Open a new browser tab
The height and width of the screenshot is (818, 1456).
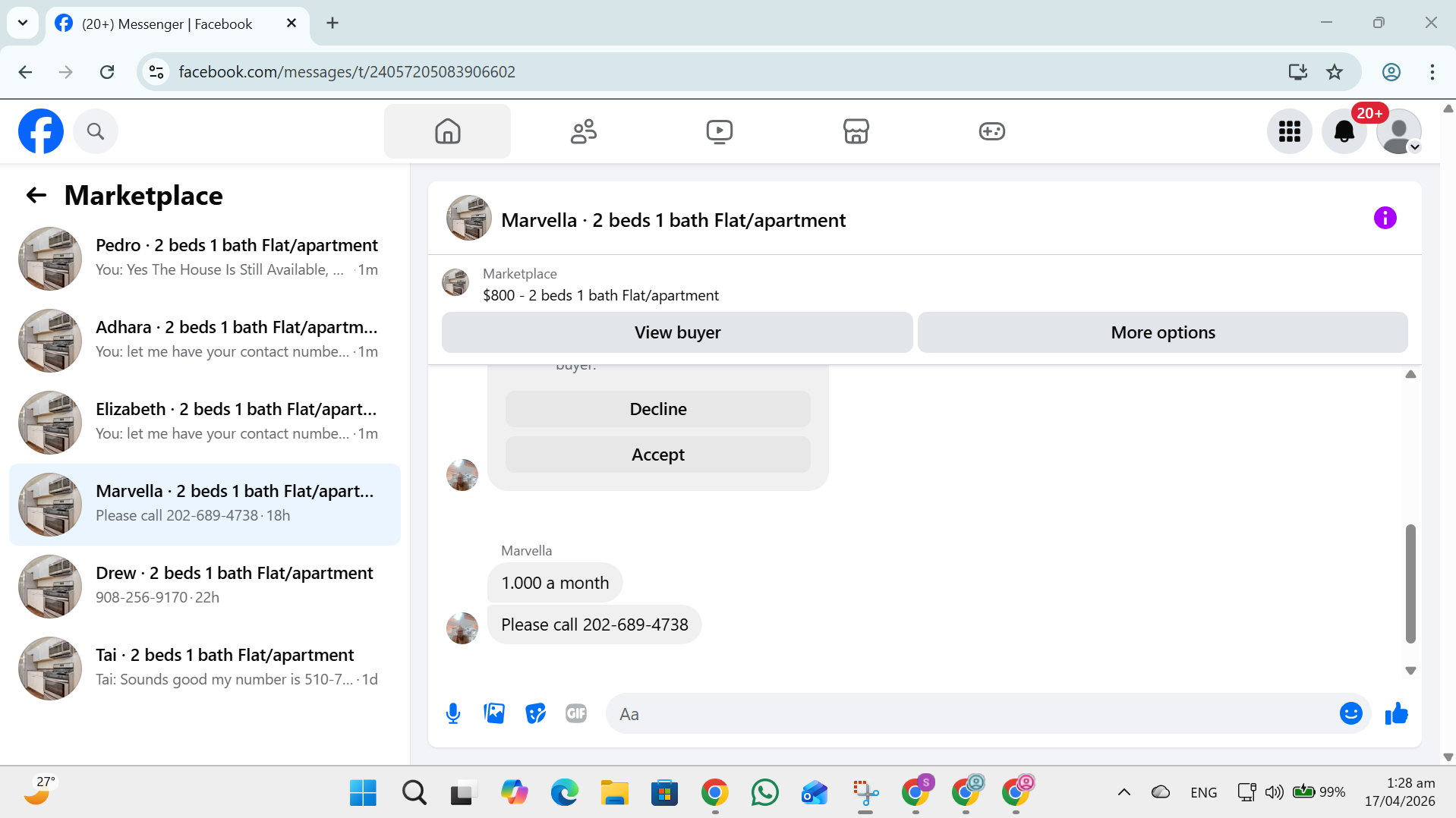(x=332, y=23)
